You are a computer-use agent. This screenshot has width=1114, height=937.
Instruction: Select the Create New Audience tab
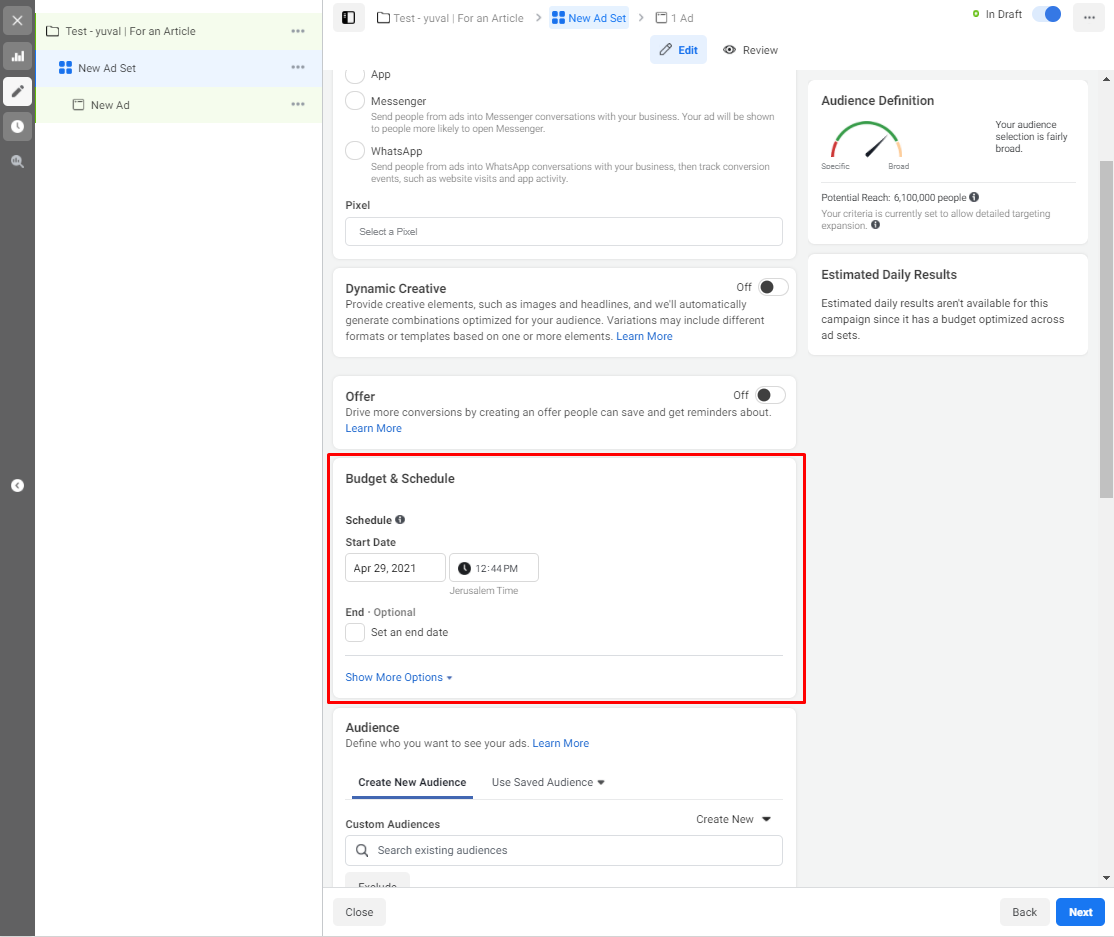[412, 782]
